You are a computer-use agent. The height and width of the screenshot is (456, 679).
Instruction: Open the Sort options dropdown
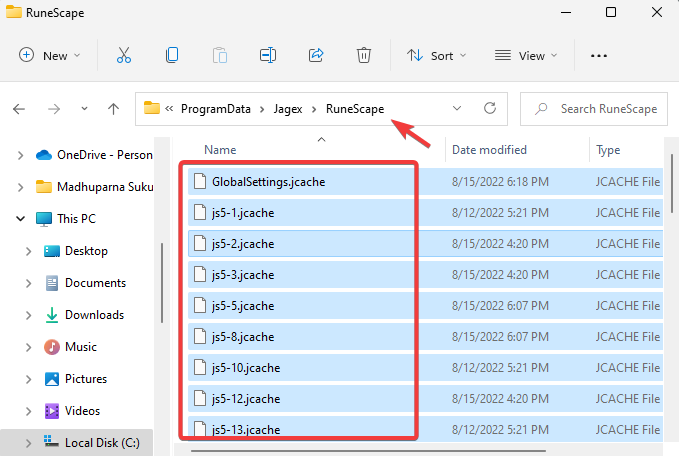click(436, 55)
